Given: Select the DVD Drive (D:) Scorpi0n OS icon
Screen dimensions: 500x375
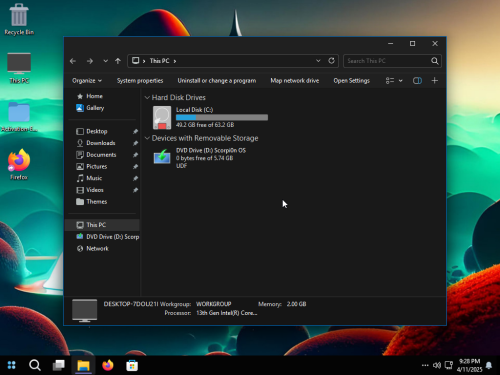Looking at the screenshot, I should coord(162,157).
